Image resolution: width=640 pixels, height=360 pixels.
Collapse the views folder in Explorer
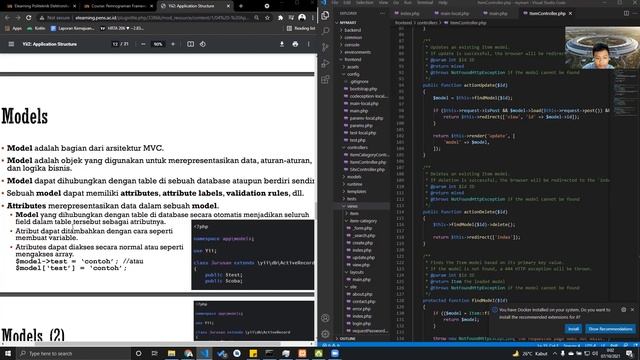click(352, 206)
